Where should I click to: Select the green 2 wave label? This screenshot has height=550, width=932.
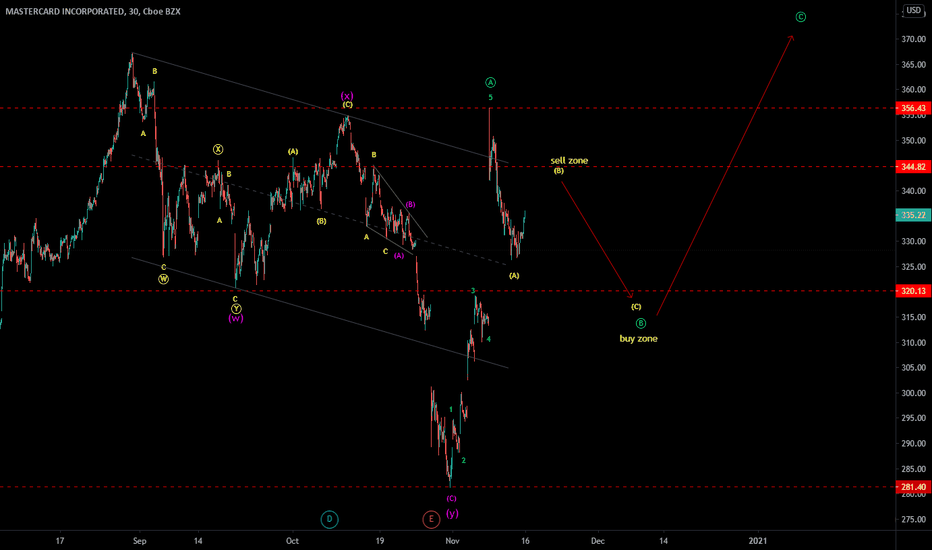[464, 460]
